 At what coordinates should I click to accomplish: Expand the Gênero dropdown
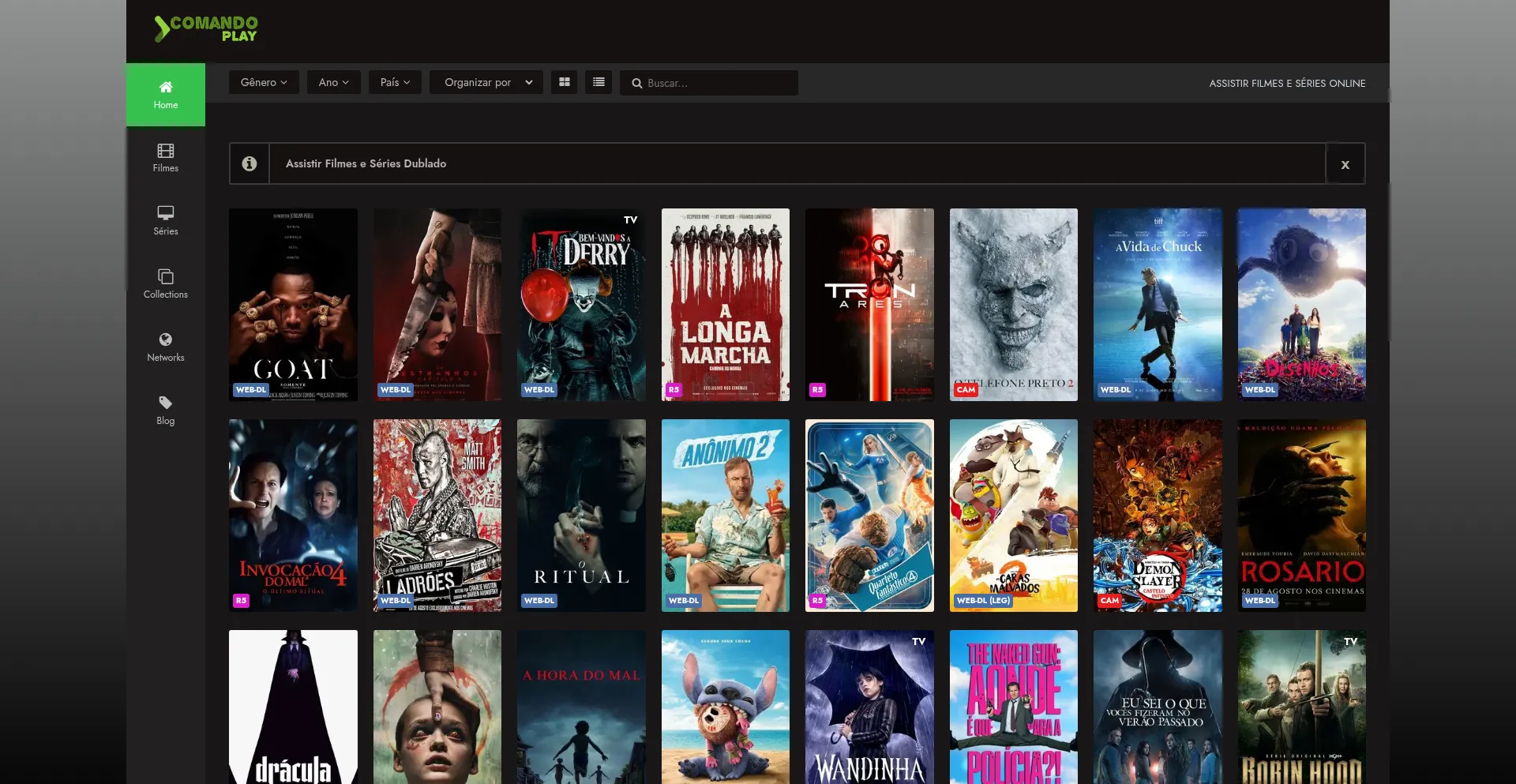pos(264,82)
